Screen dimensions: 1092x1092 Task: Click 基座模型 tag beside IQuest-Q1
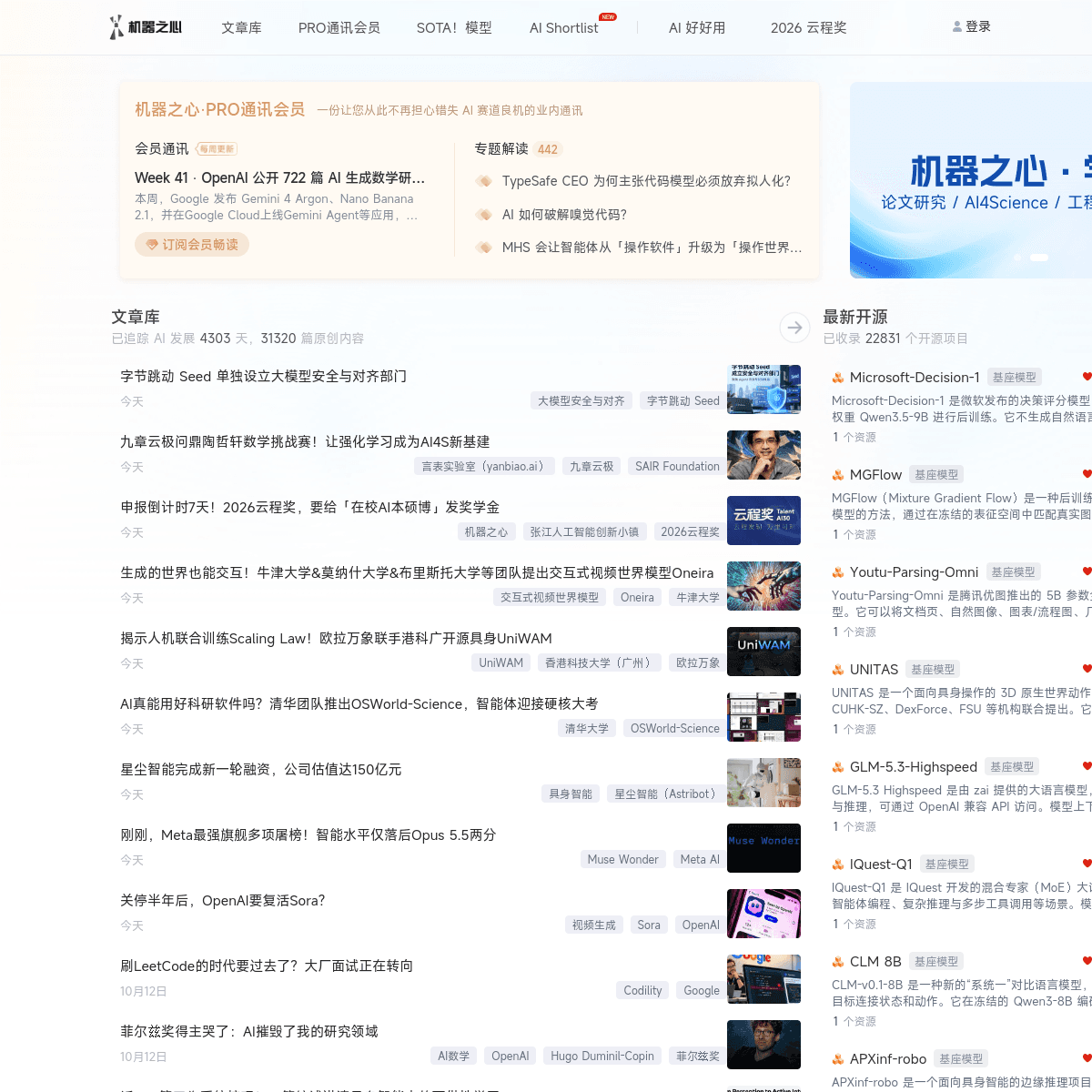[x=947, y=864]
